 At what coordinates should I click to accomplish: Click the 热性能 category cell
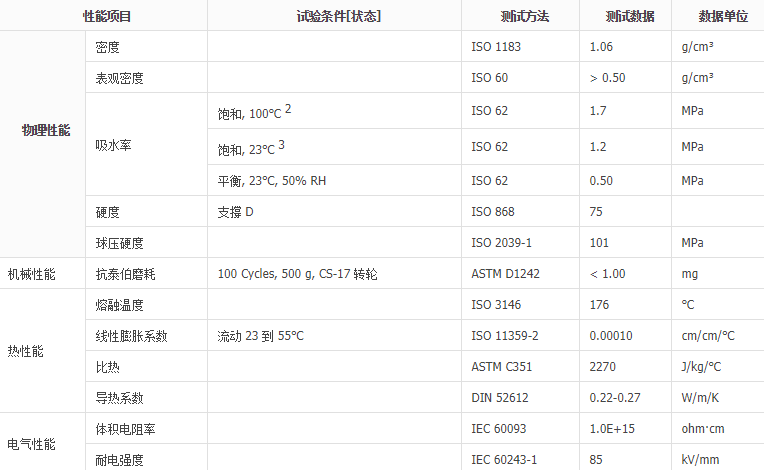pos(25,351)
